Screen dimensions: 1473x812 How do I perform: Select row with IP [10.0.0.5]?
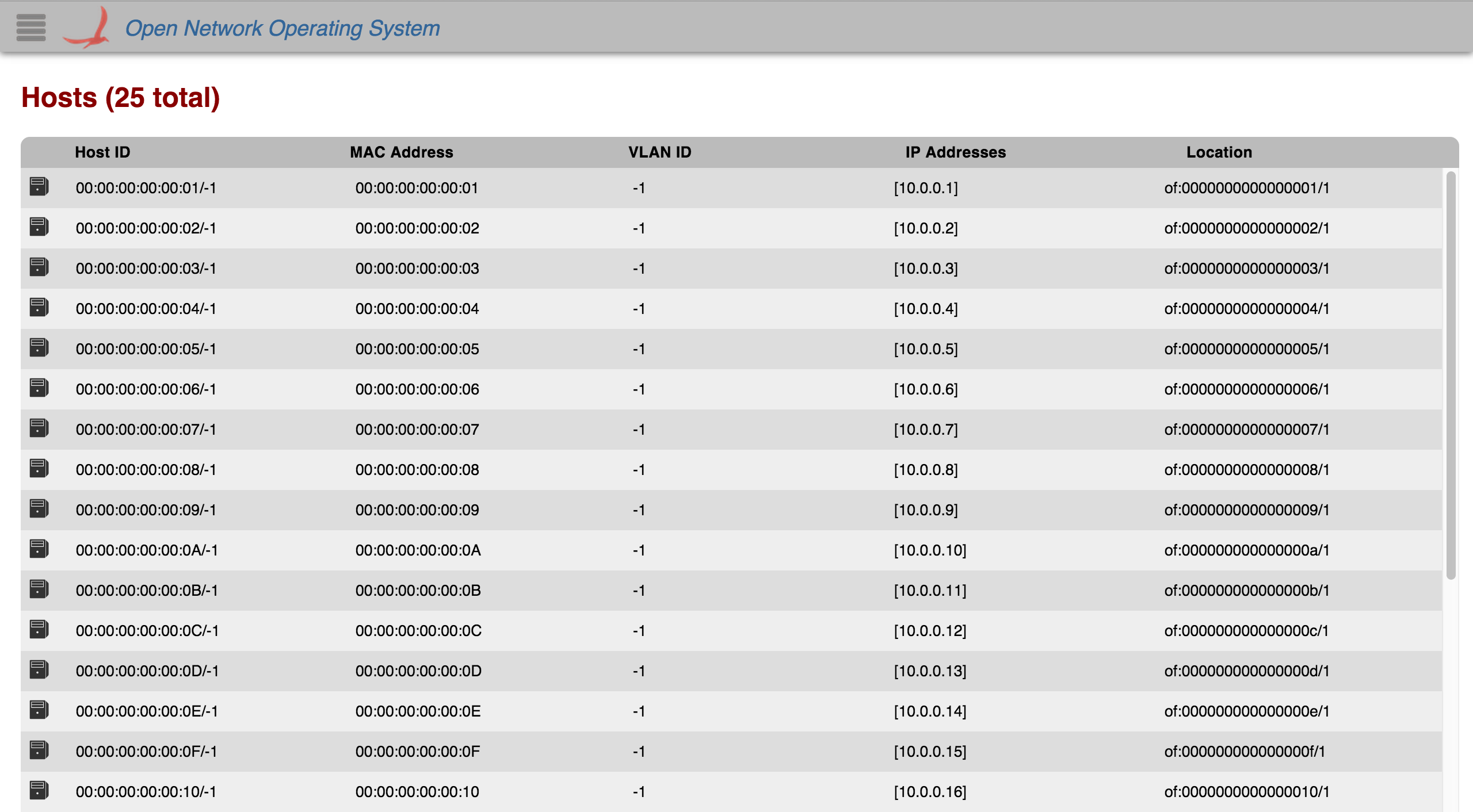click(x=925, y=349)
